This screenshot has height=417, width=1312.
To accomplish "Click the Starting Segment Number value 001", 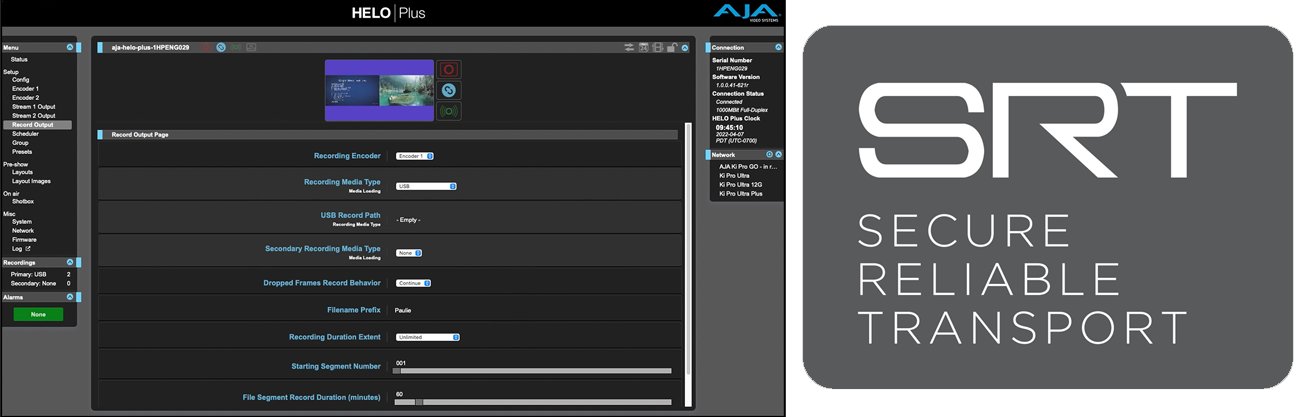I will [401, 363].
